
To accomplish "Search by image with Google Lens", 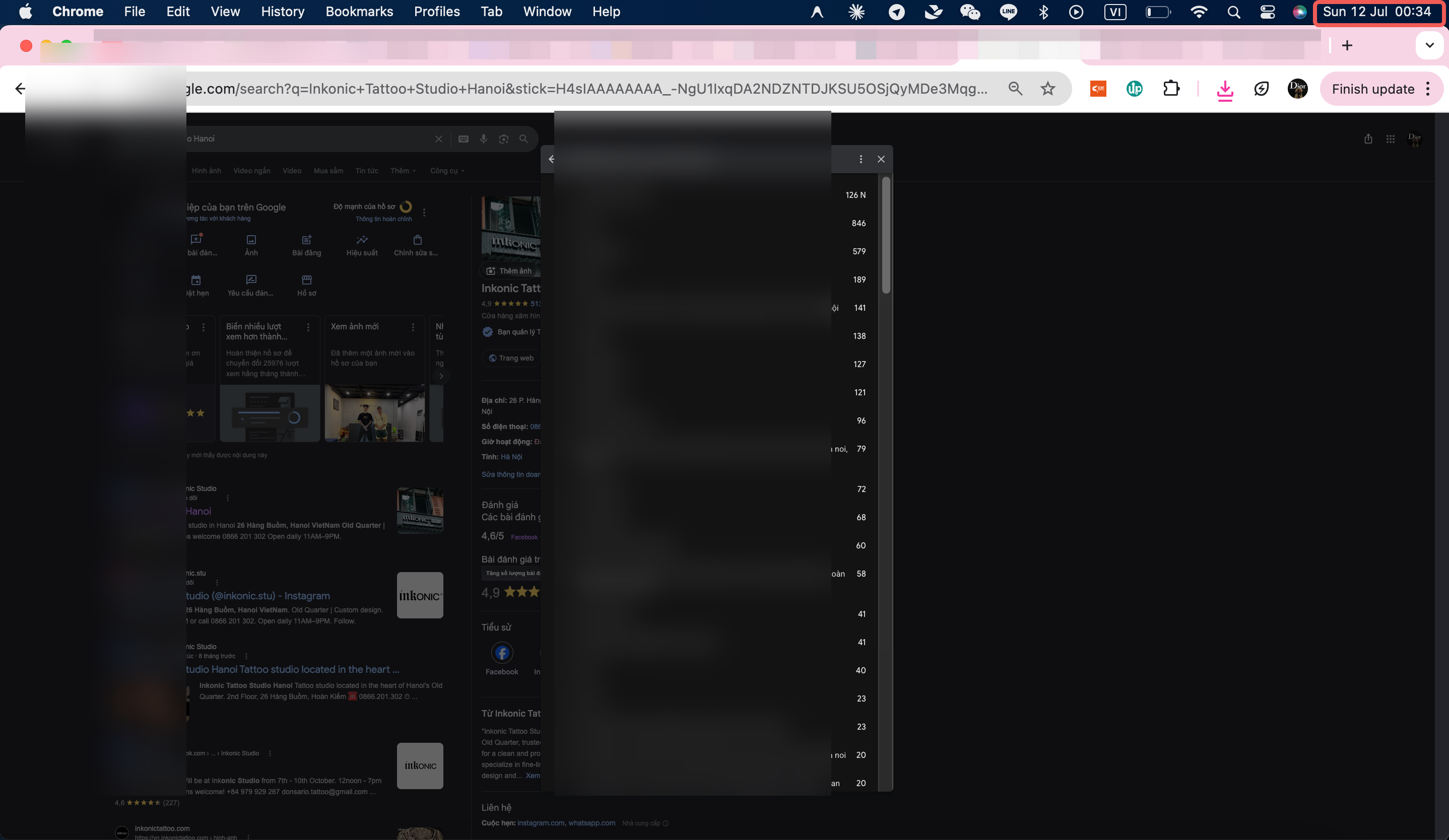I will 504,139.
